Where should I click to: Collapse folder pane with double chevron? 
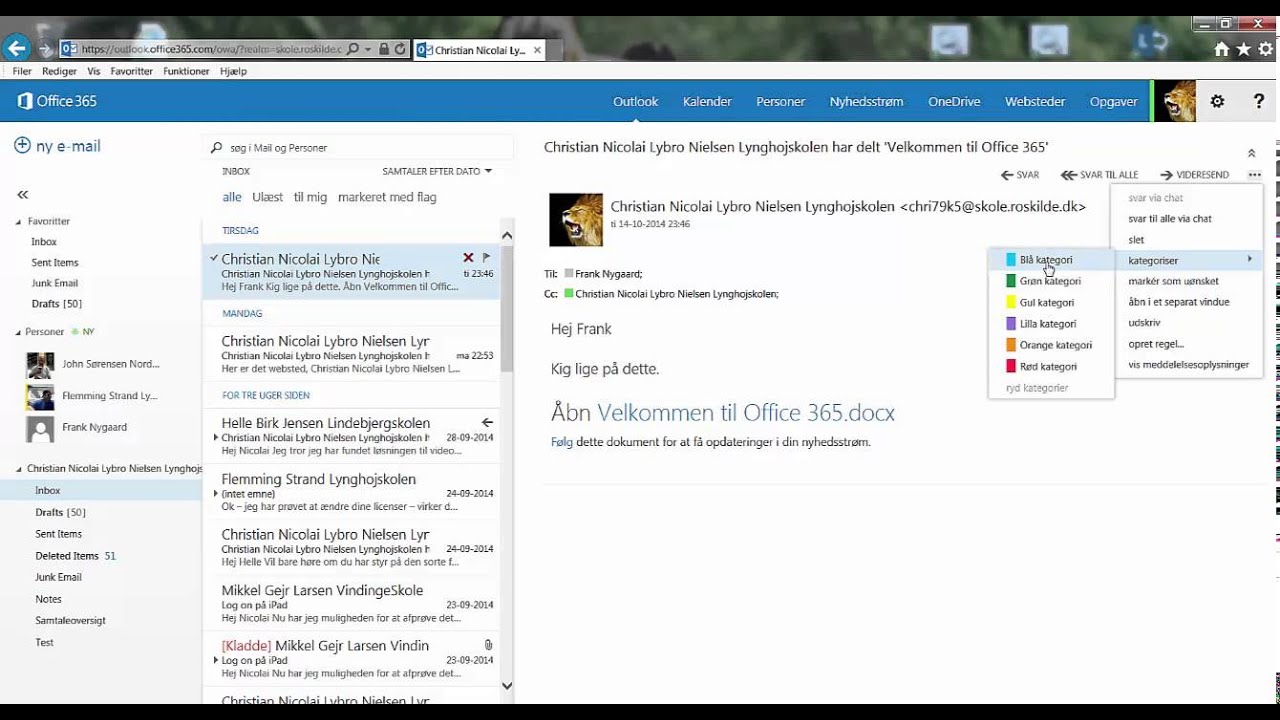[x=23, y=195]
